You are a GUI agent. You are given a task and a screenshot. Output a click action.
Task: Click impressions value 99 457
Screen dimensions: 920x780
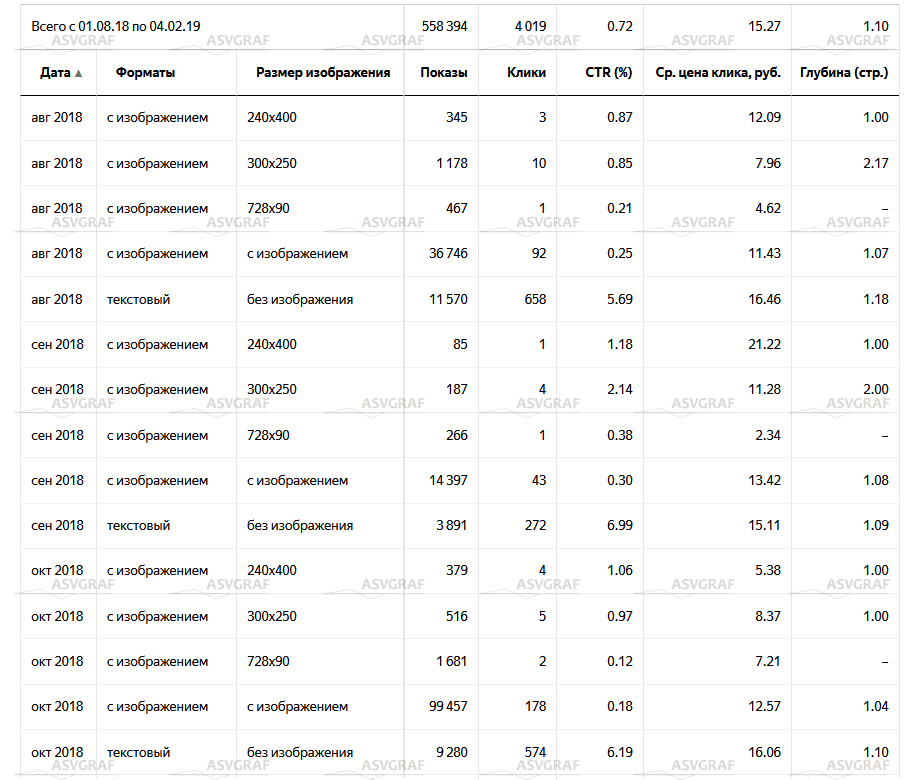(x=448, y=707)
